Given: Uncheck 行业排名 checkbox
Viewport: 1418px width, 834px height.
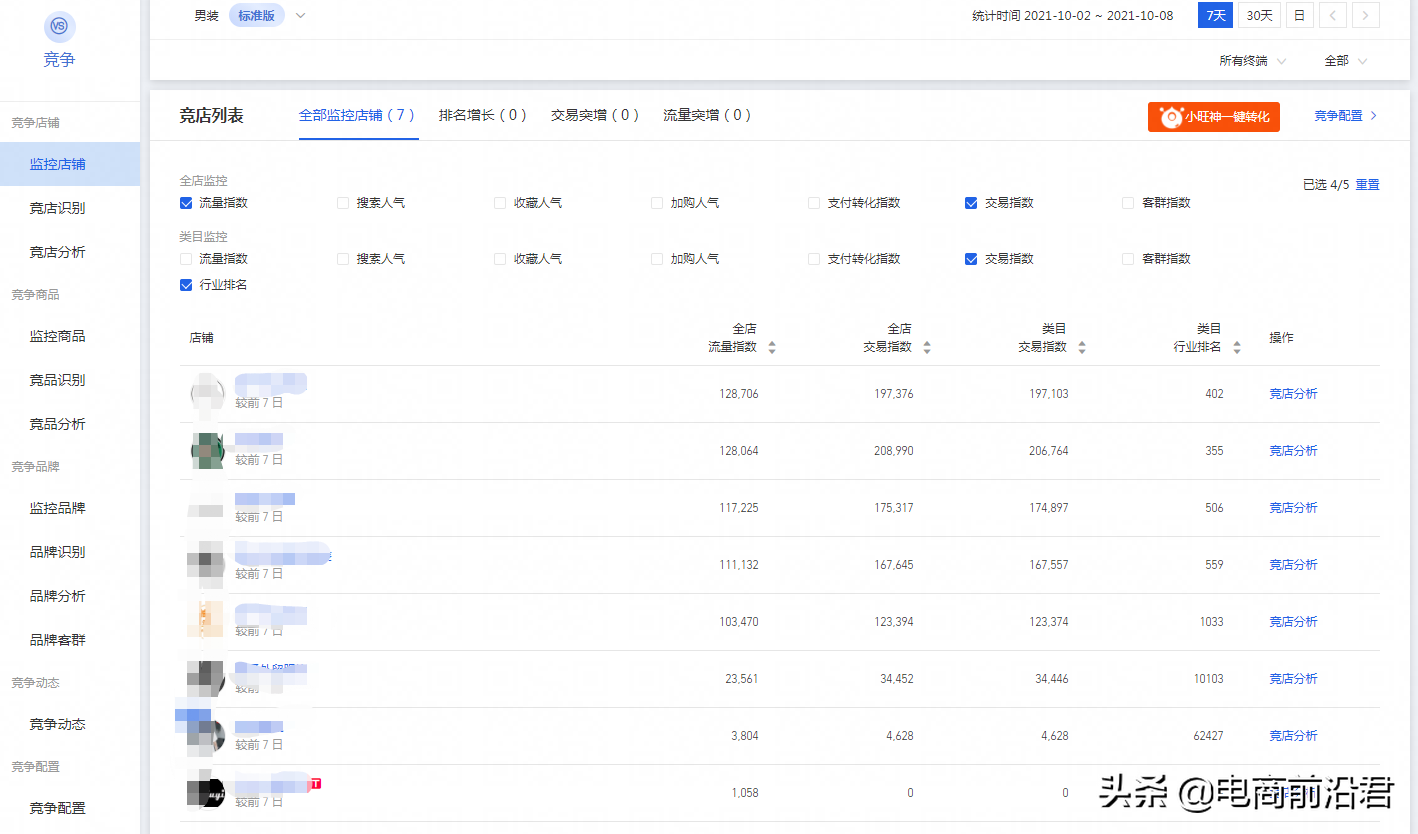Looking at the screenshot, I should 186,285.
